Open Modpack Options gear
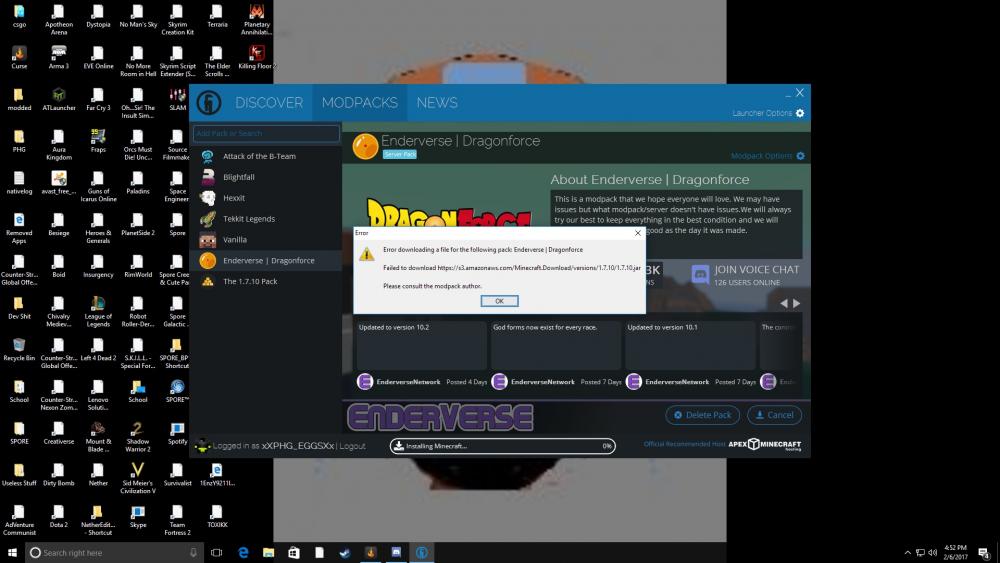This screenshot has height=563, width=1000. [800, 156]
